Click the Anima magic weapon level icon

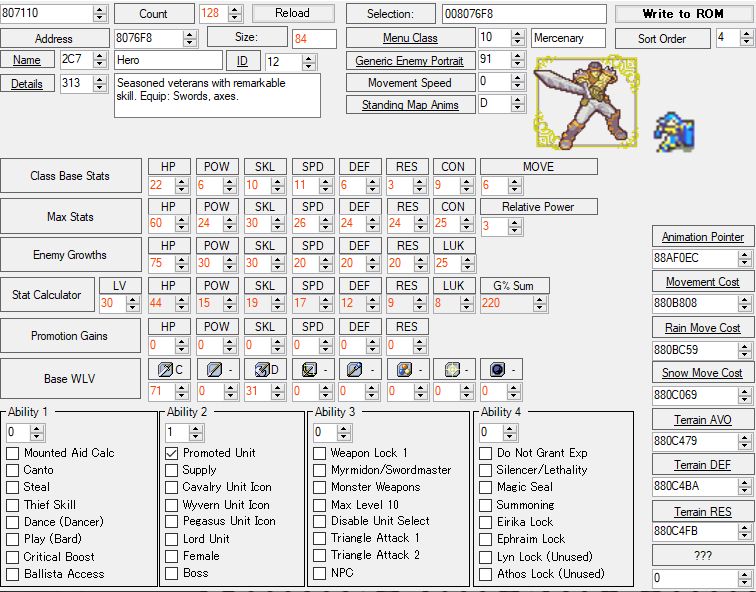404,370
